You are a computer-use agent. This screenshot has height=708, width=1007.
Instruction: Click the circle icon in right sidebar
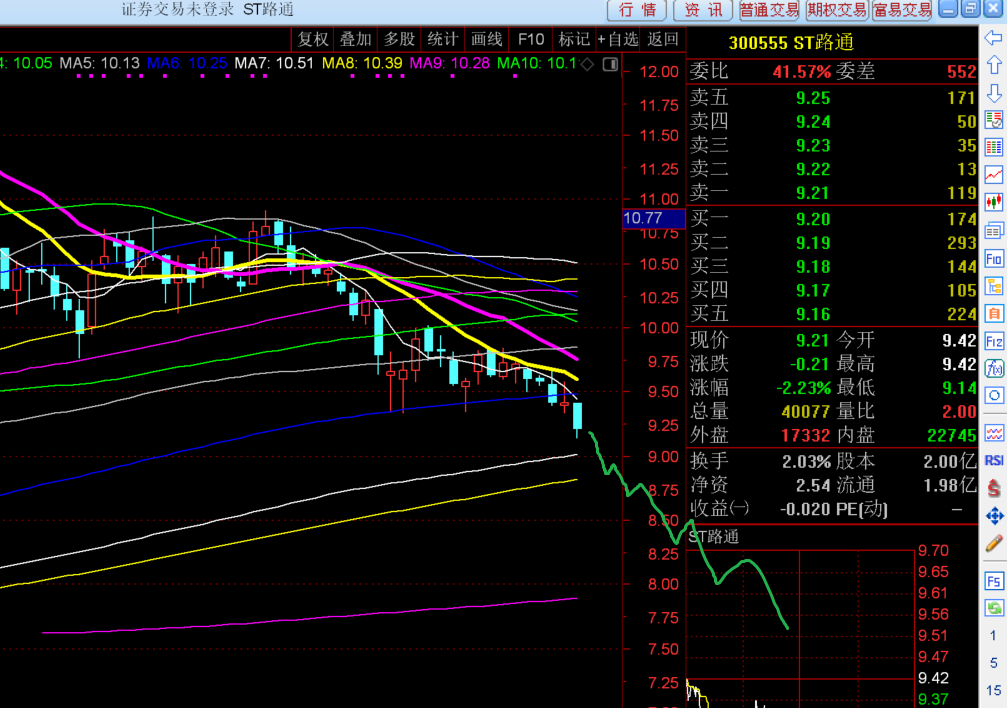(994, 396)
